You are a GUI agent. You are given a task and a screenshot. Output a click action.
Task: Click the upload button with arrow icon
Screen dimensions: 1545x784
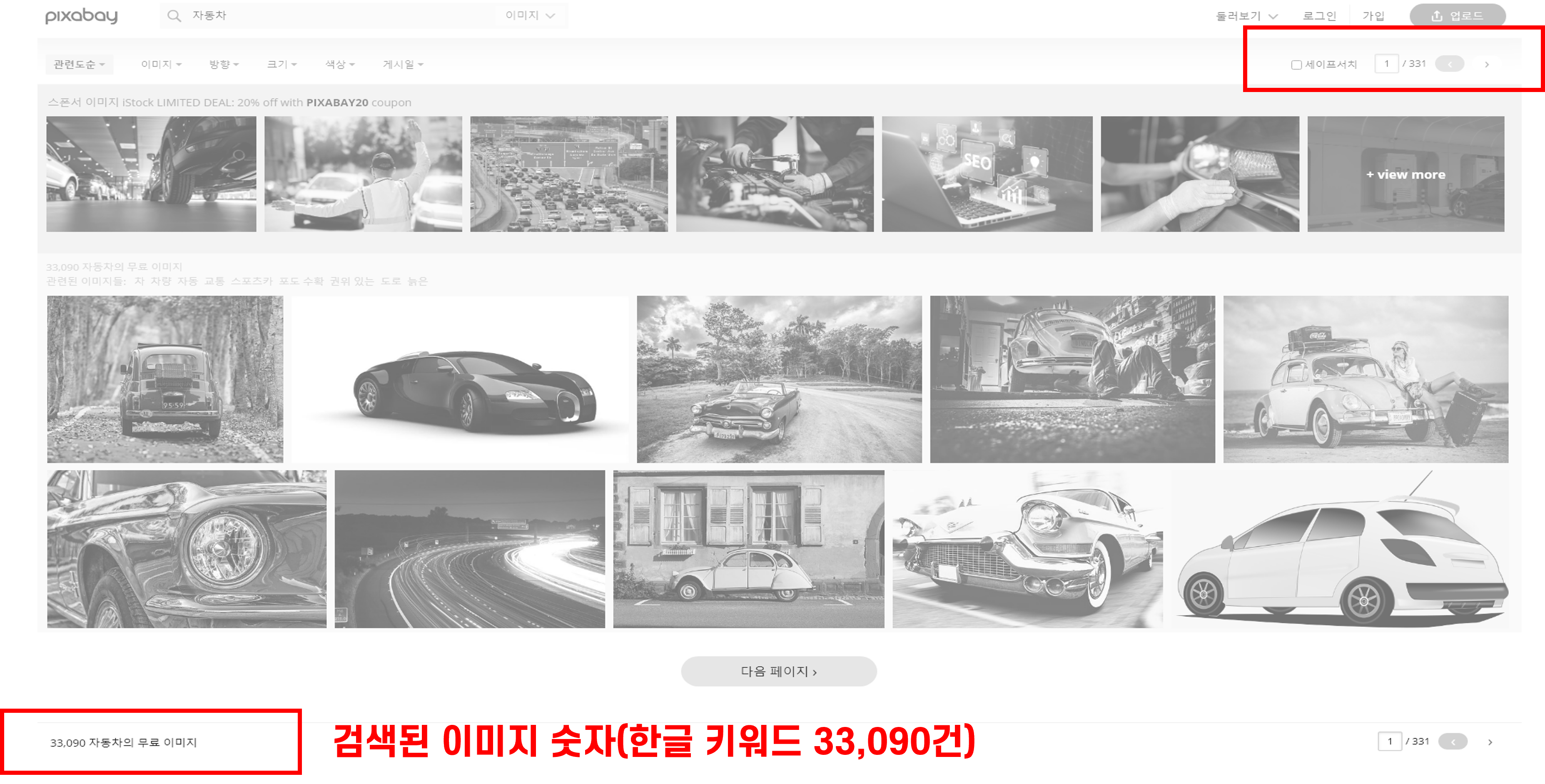point(1457,15)
